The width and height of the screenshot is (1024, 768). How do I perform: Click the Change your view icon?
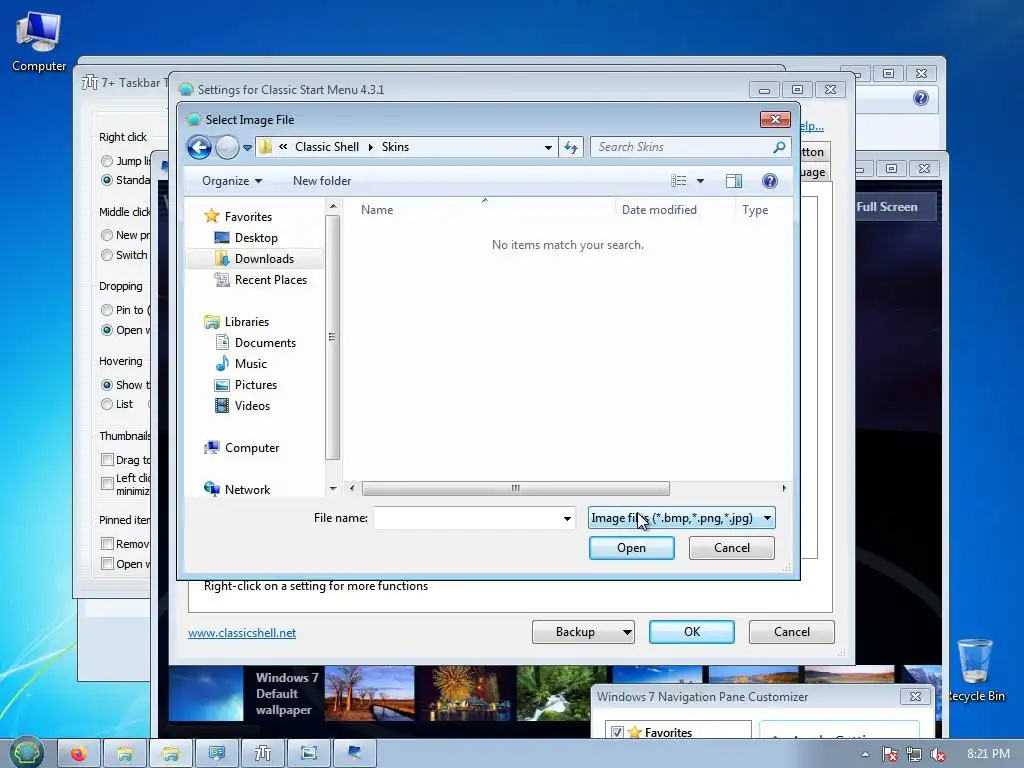tap(679, 181)
